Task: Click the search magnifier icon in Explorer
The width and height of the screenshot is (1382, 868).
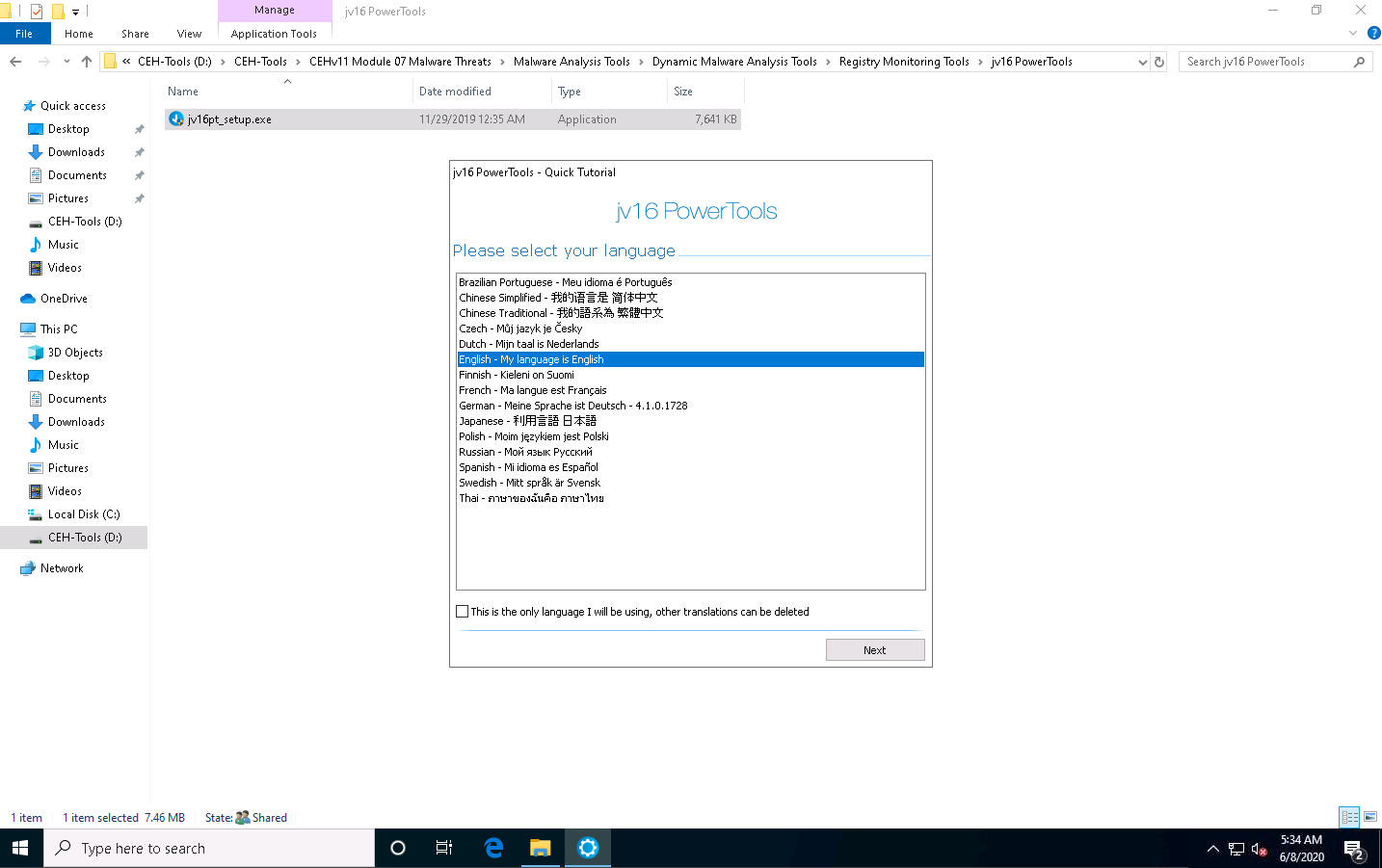Action: pyautogui.click(x=1359, y=62)
